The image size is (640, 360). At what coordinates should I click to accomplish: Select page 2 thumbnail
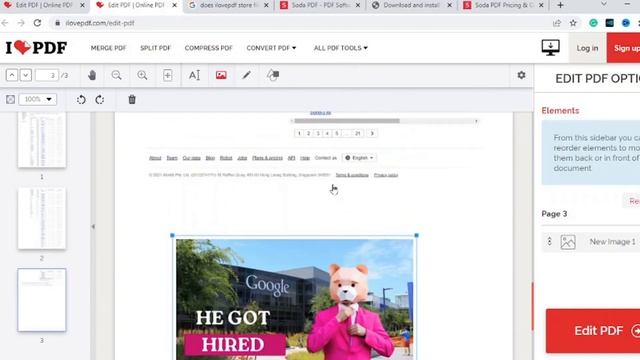(42, 218)
